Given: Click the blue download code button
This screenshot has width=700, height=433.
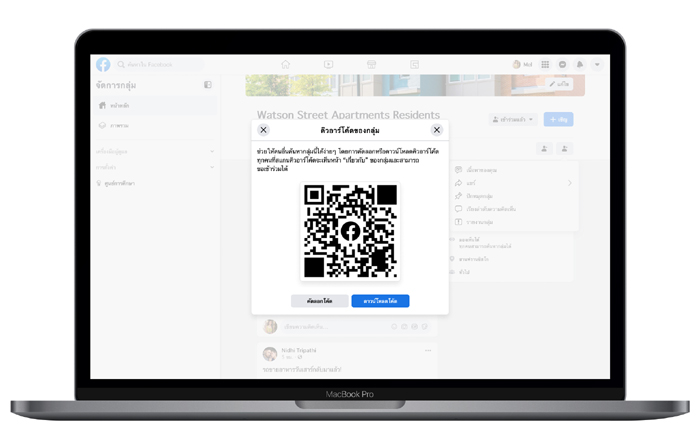Looking at the screenshot, I should tap(380, 301).
